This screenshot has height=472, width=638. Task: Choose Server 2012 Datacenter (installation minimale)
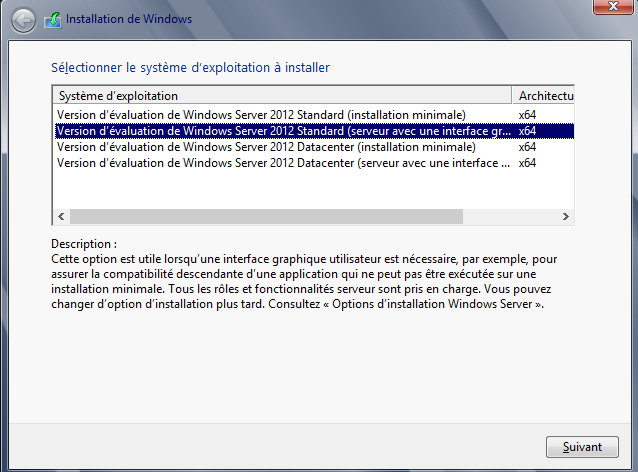pyautogui.click(x=266, y=147)
